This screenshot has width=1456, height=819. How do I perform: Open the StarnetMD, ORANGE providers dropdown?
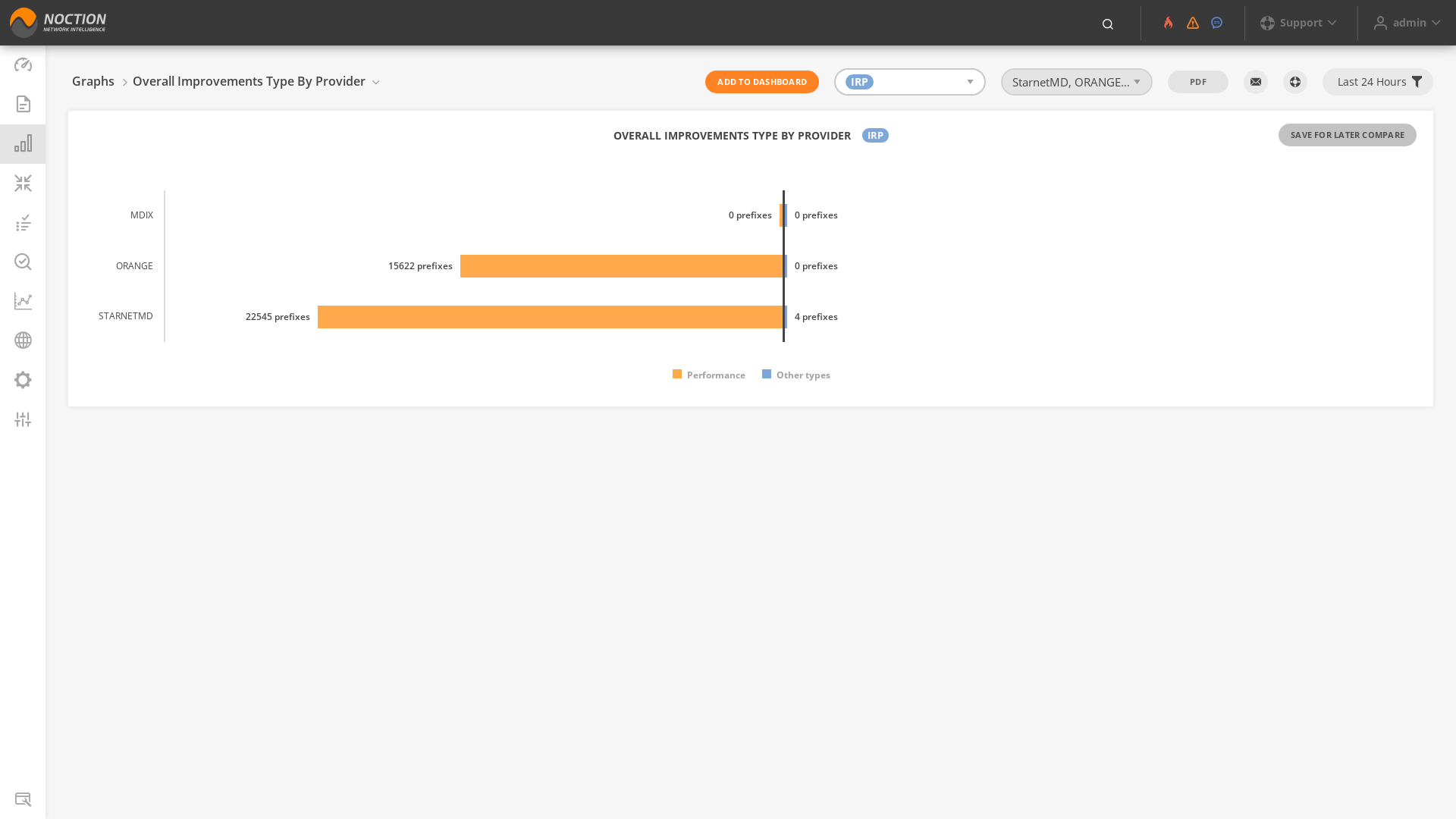[1077, 82]
